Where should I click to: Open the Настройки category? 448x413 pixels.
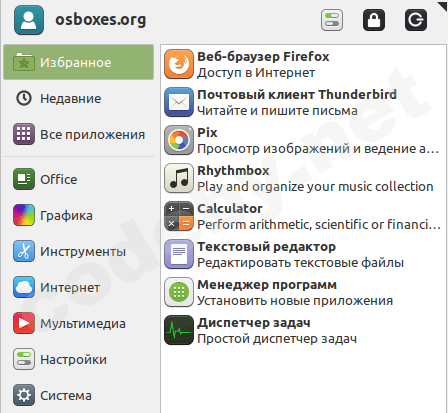[79, 359]
